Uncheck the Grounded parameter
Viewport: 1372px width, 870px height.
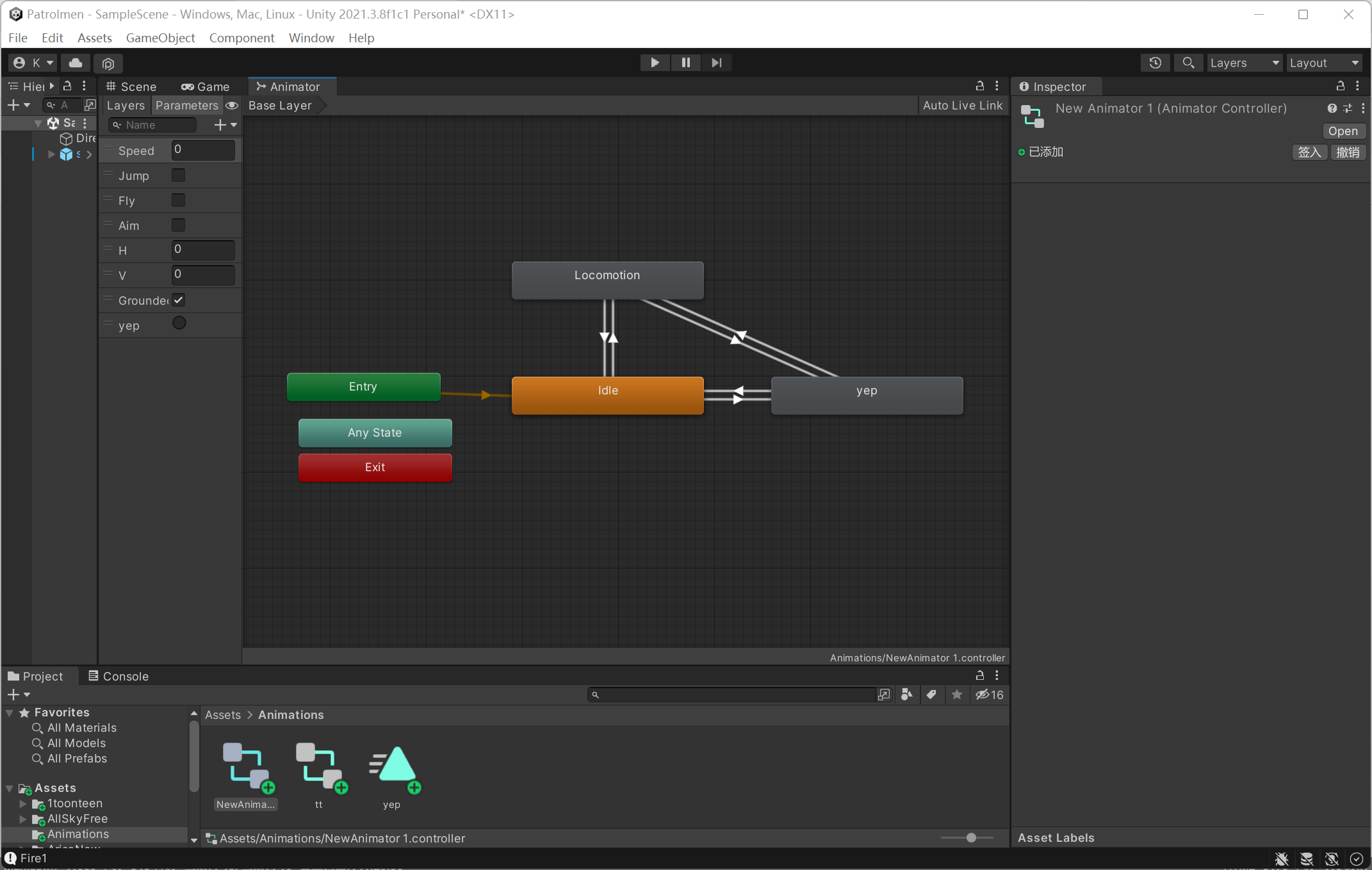pyautogui.click(x=179, y=300)
